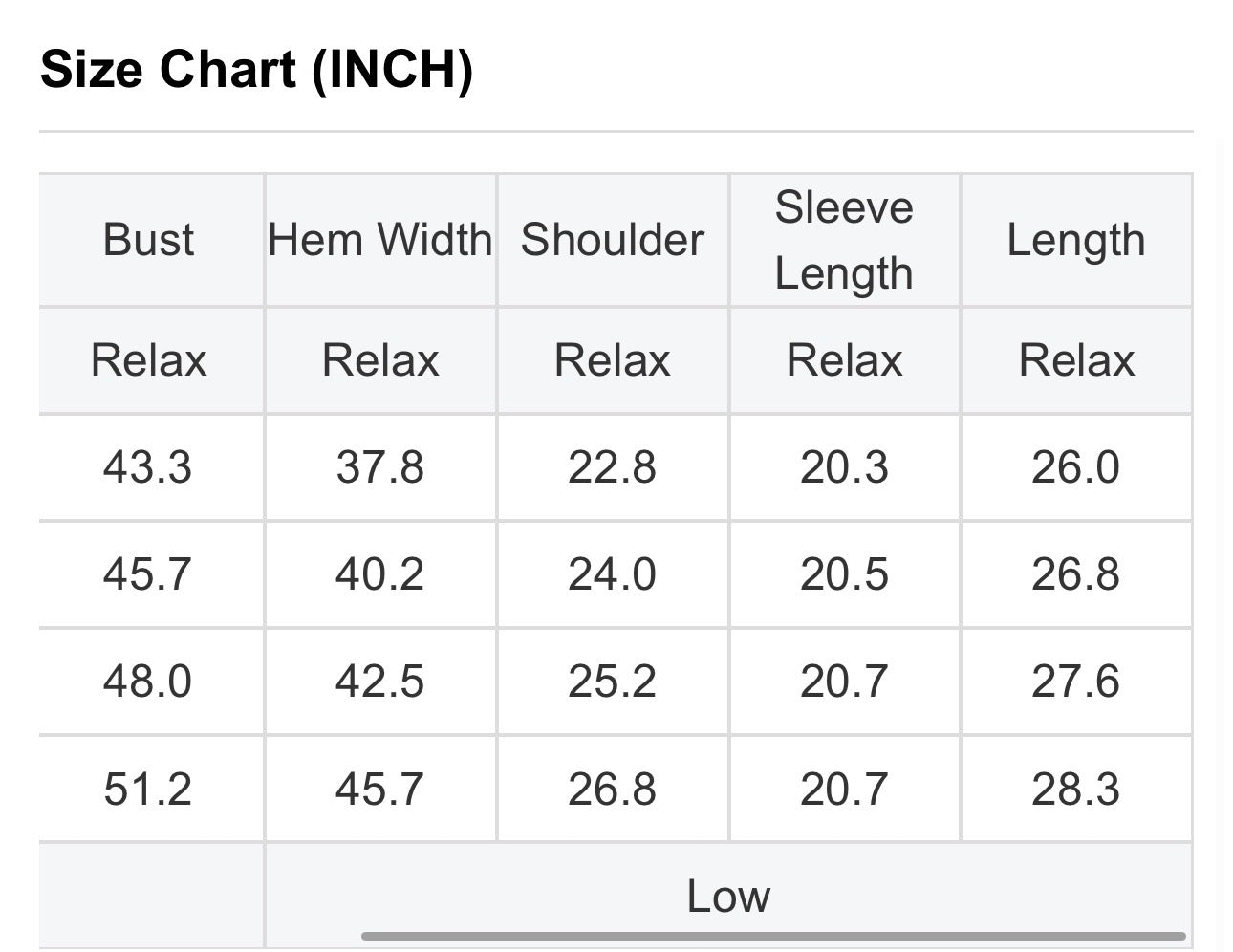Select the 26.8 shoulder value in last row
The width and height of the screenshot is (1233, 952).
(613, 789)
